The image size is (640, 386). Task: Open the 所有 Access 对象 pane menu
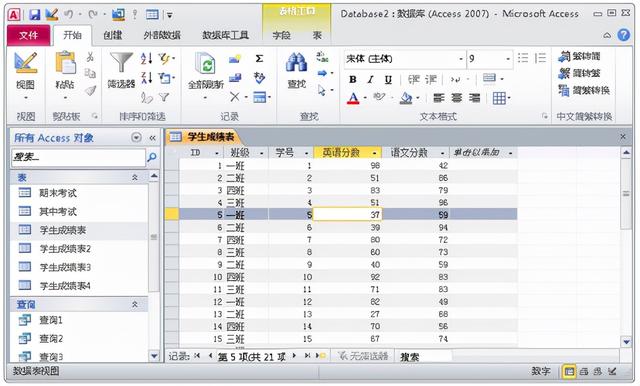(136, 138)
